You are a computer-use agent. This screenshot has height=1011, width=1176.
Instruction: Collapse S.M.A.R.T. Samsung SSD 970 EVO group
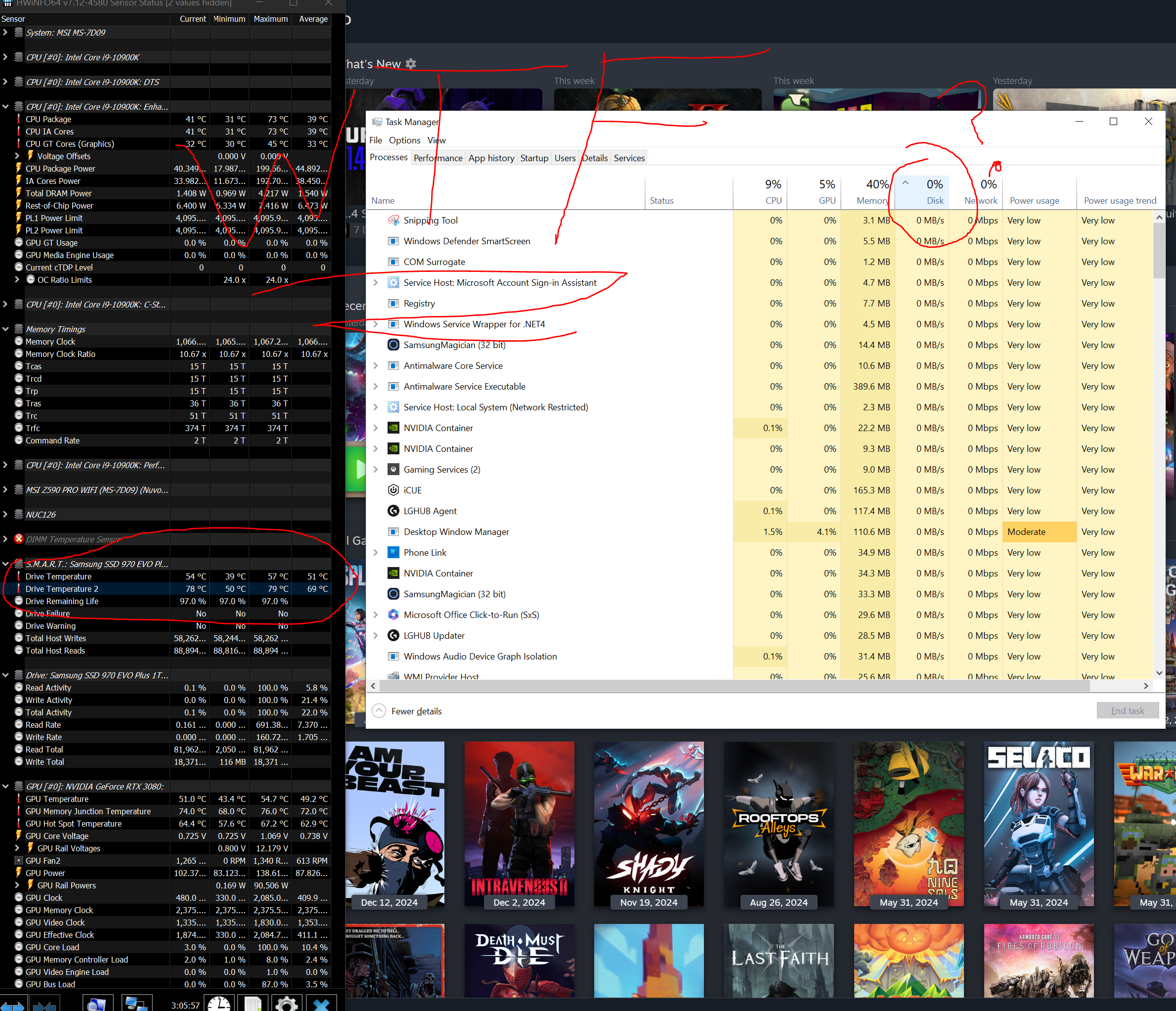coord(5,564)
